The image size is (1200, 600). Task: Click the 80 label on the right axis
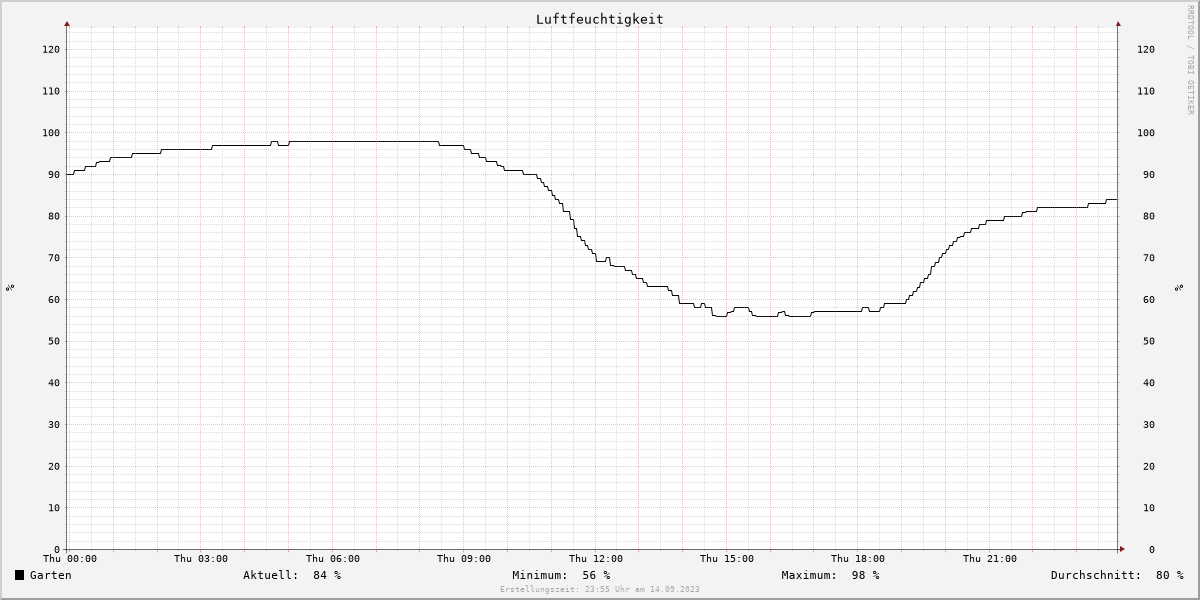pos(1150,216)
